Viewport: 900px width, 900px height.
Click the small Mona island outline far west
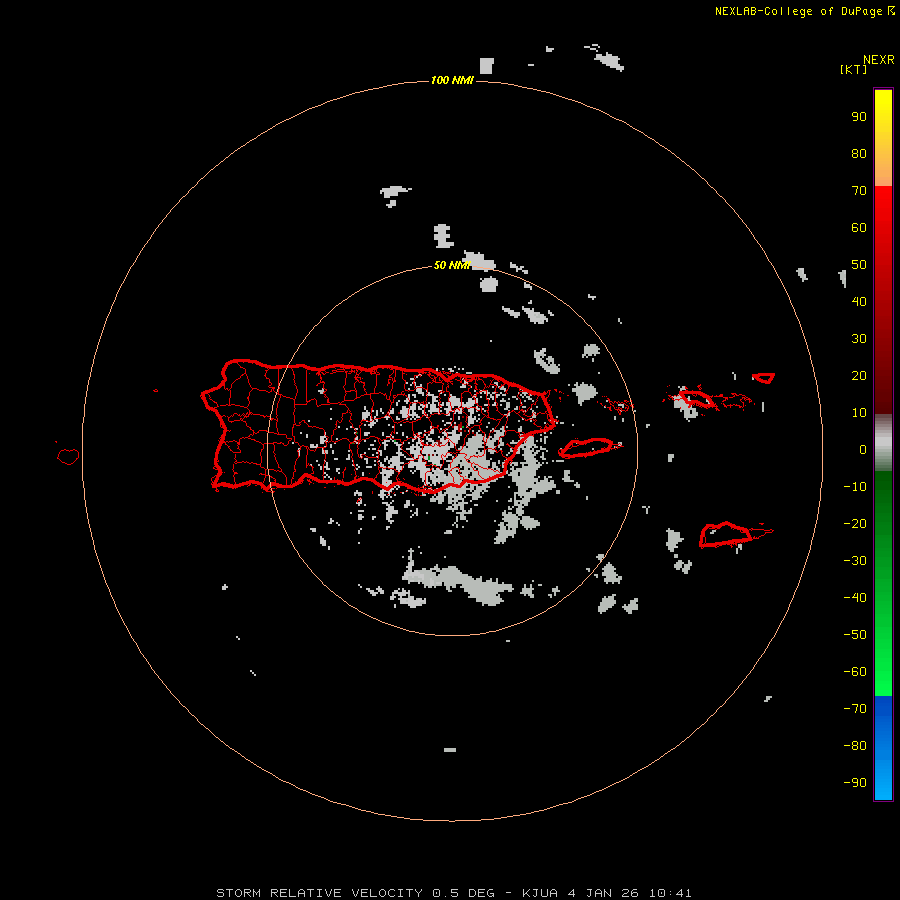tap(68, 456)
